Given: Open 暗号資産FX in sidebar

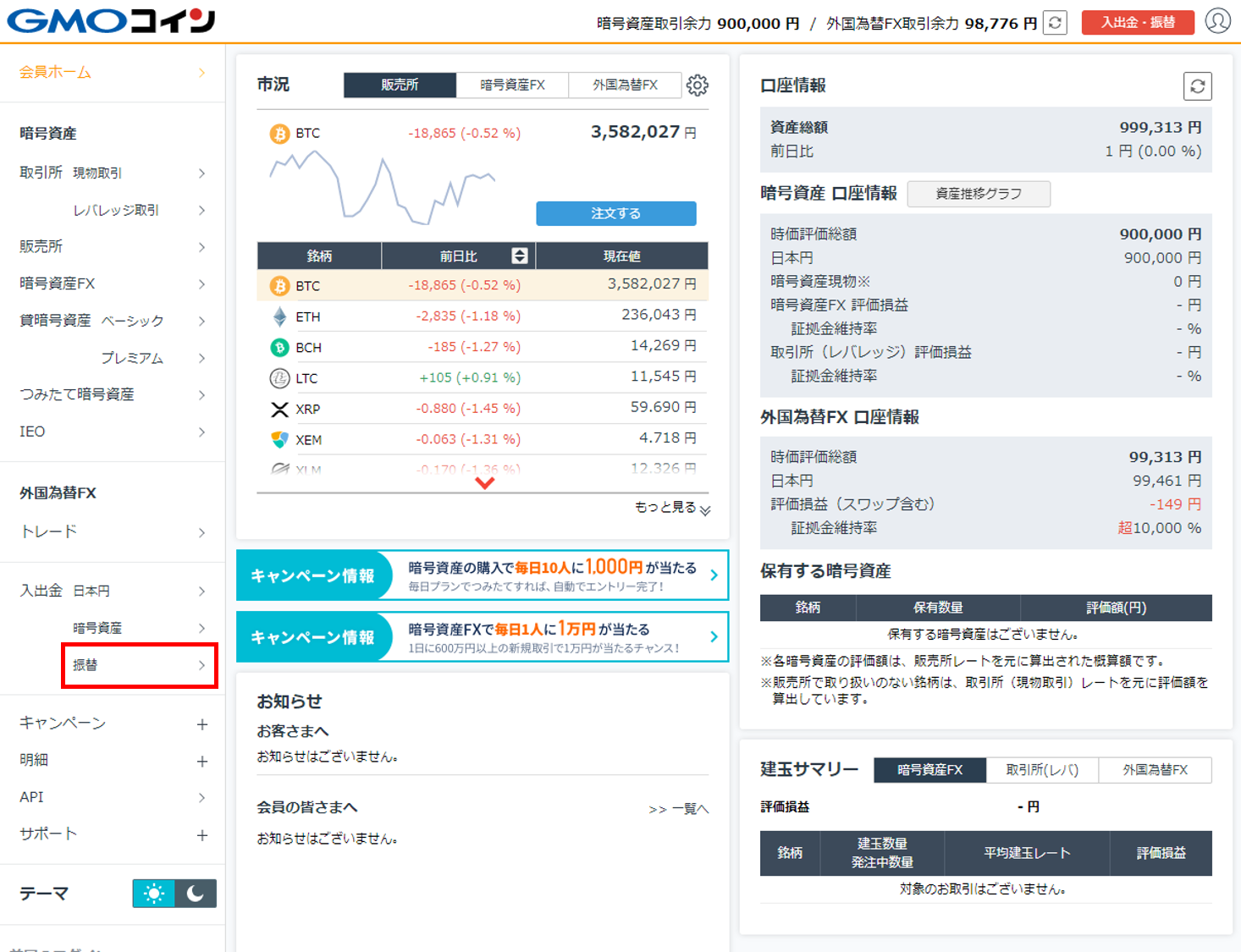Looking at the screenshot, I should pos(113,283).
